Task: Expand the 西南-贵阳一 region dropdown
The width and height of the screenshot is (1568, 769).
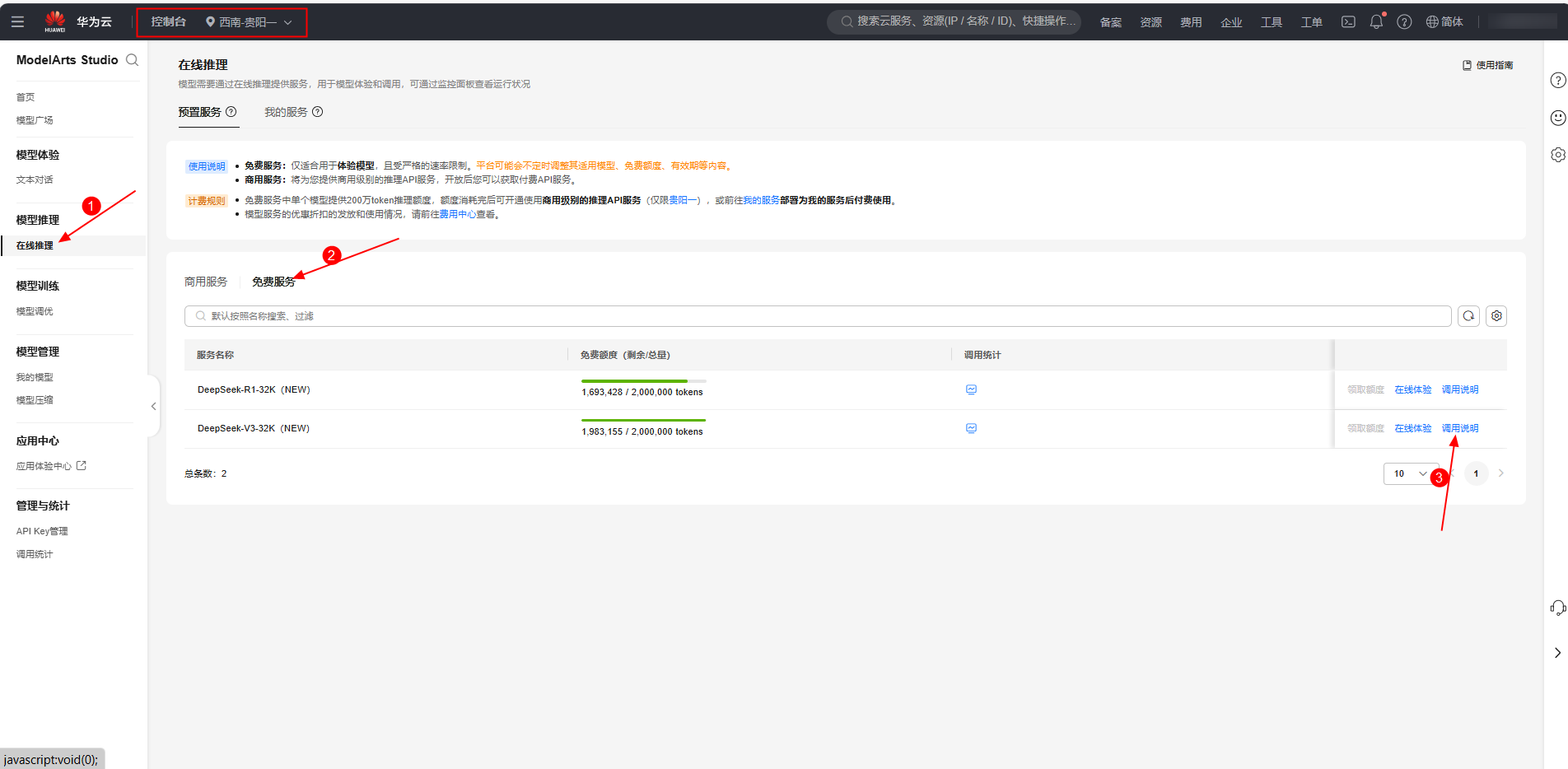Action: pyautogui.click(x=249, y=22)
